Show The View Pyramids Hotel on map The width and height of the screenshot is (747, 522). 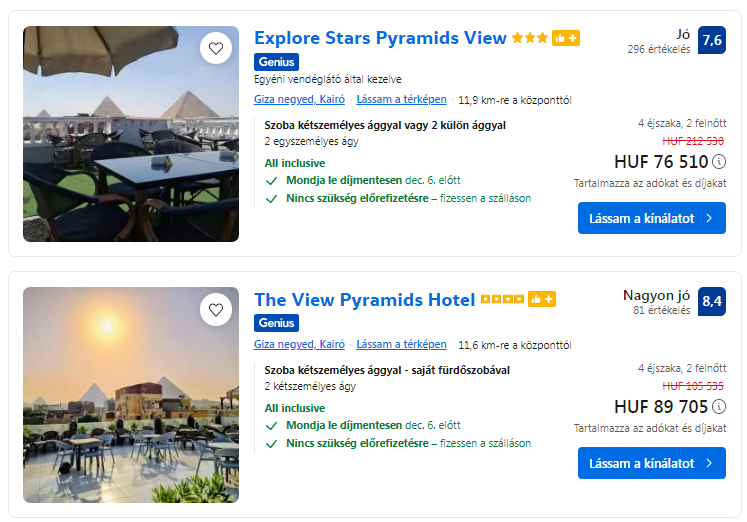point(401,345)
